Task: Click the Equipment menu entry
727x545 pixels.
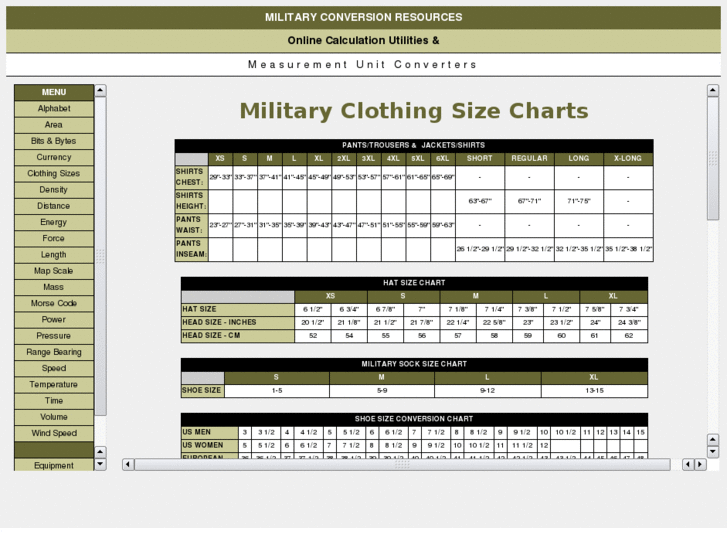Action: pyautogui.click(x=54, y=465)
